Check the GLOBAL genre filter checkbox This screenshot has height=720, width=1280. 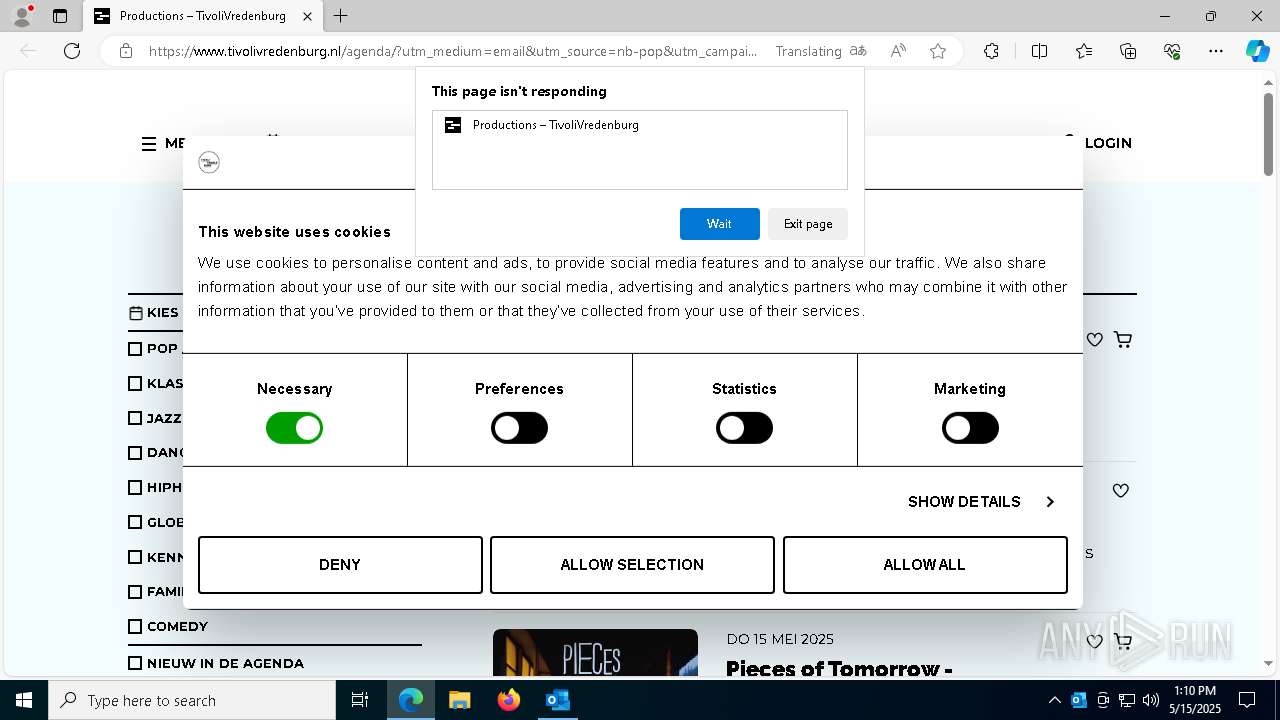(x=135, y=522)
